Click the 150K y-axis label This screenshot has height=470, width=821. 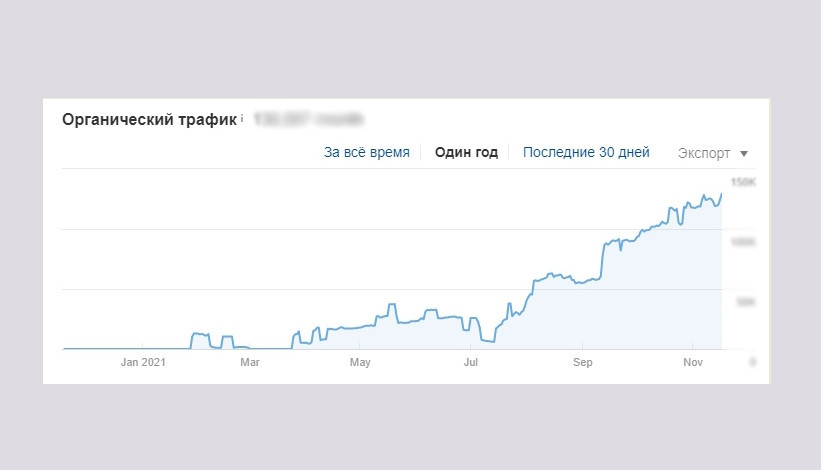click(x=744, y=182)
